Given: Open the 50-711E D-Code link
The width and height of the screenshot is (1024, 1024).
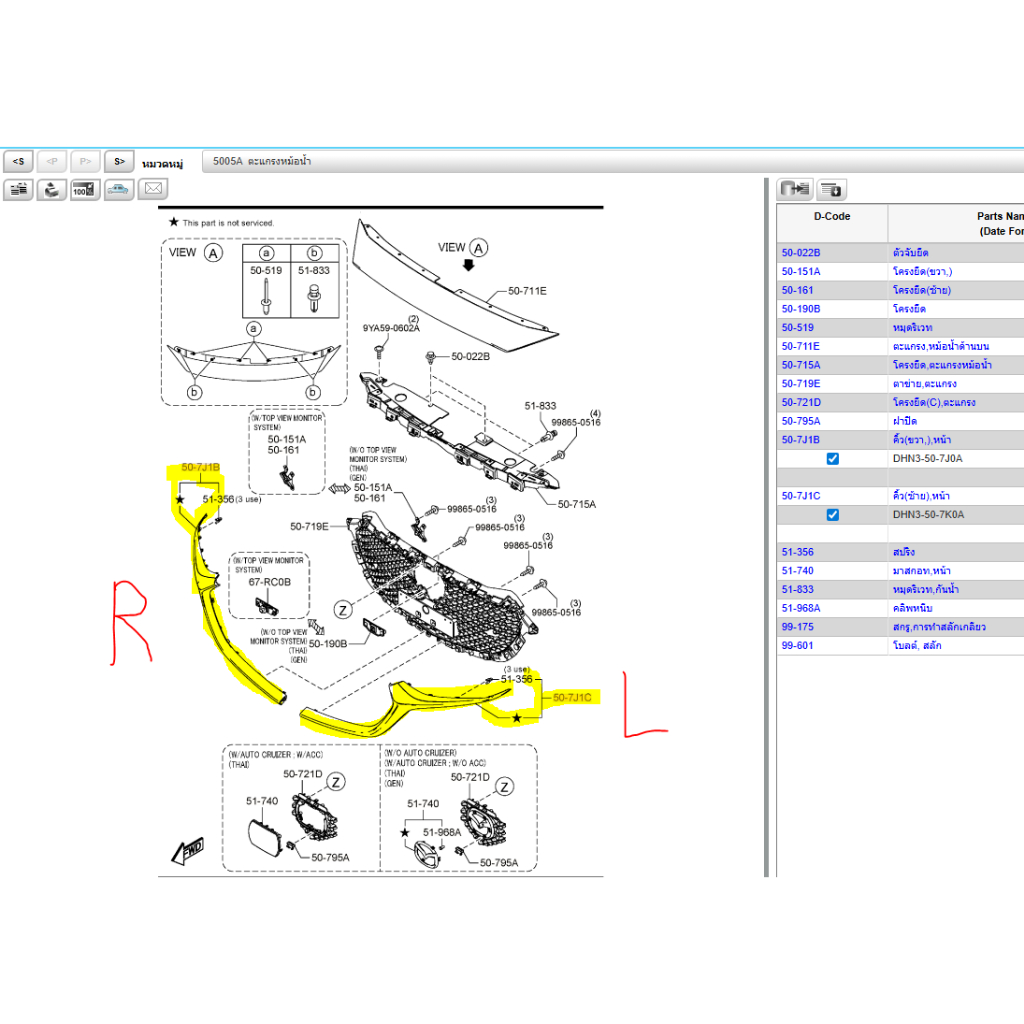Looking at the screenshot, I should [800, 346].
